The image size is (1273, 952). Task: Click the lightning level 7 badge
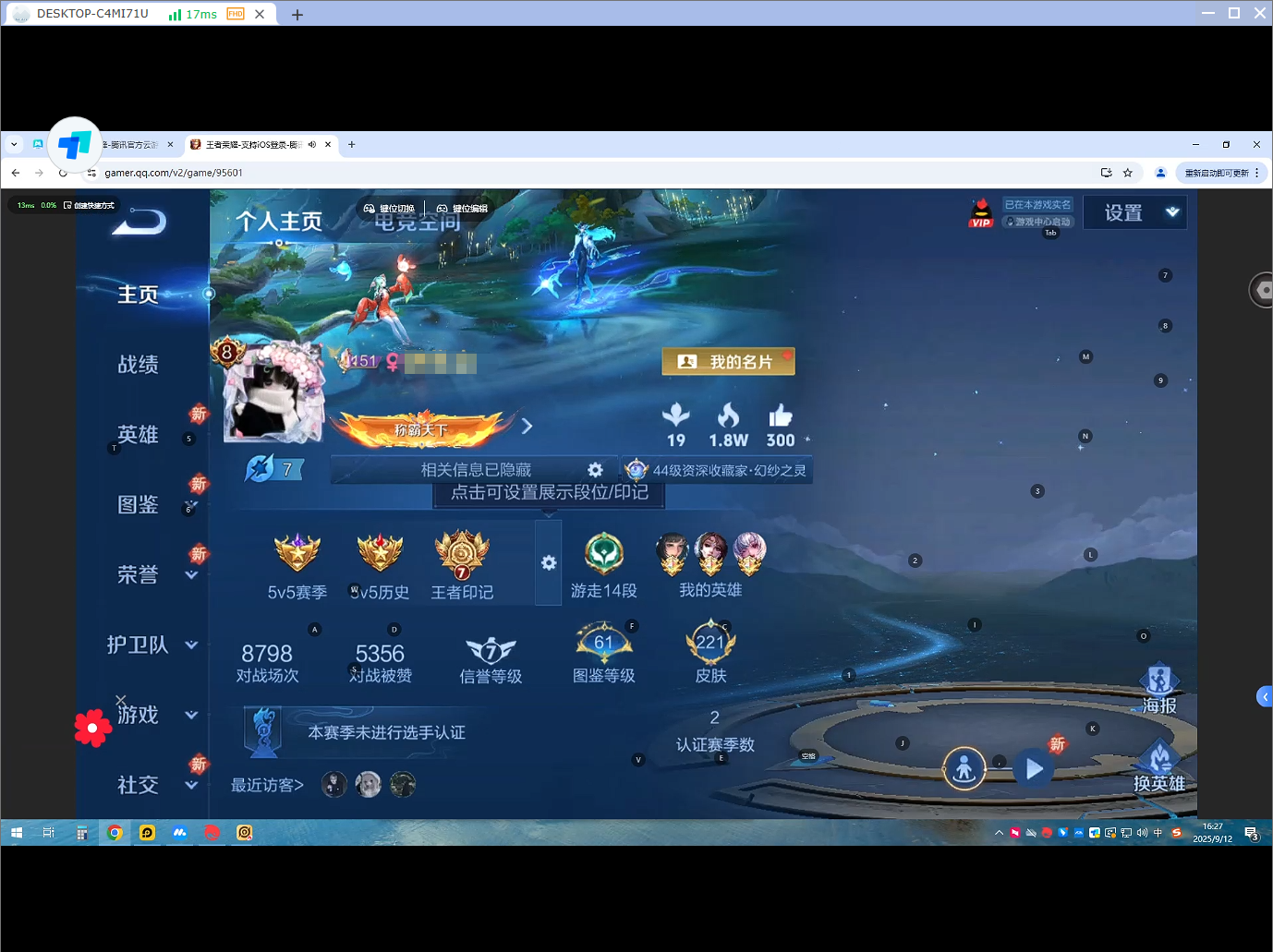[x=274, y=469]
